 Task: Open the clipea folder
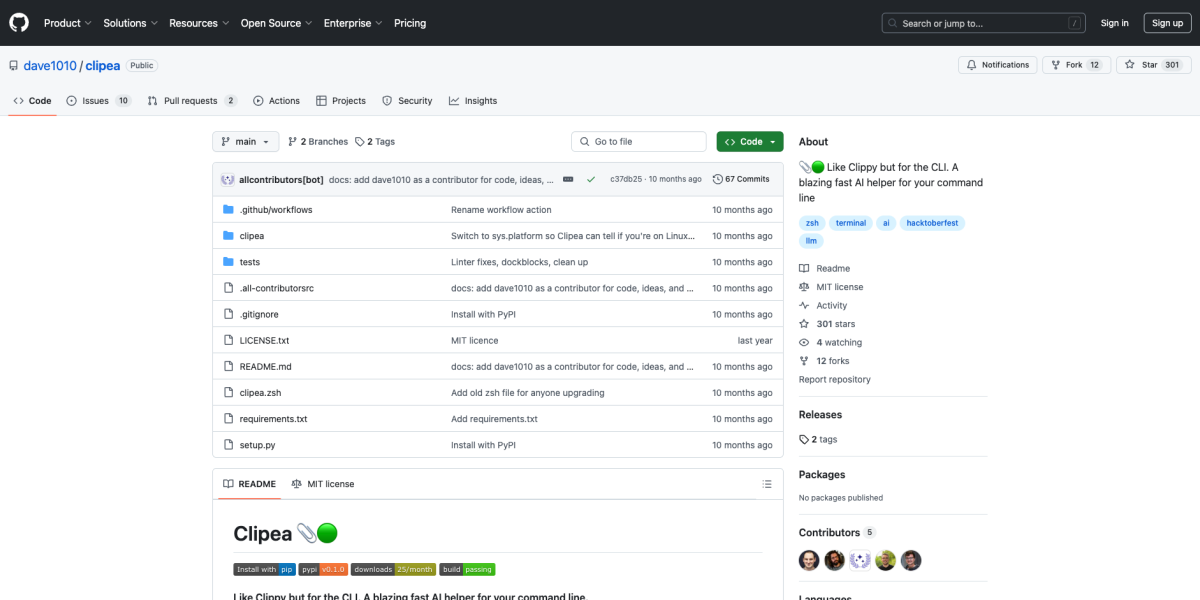(252, 236)
